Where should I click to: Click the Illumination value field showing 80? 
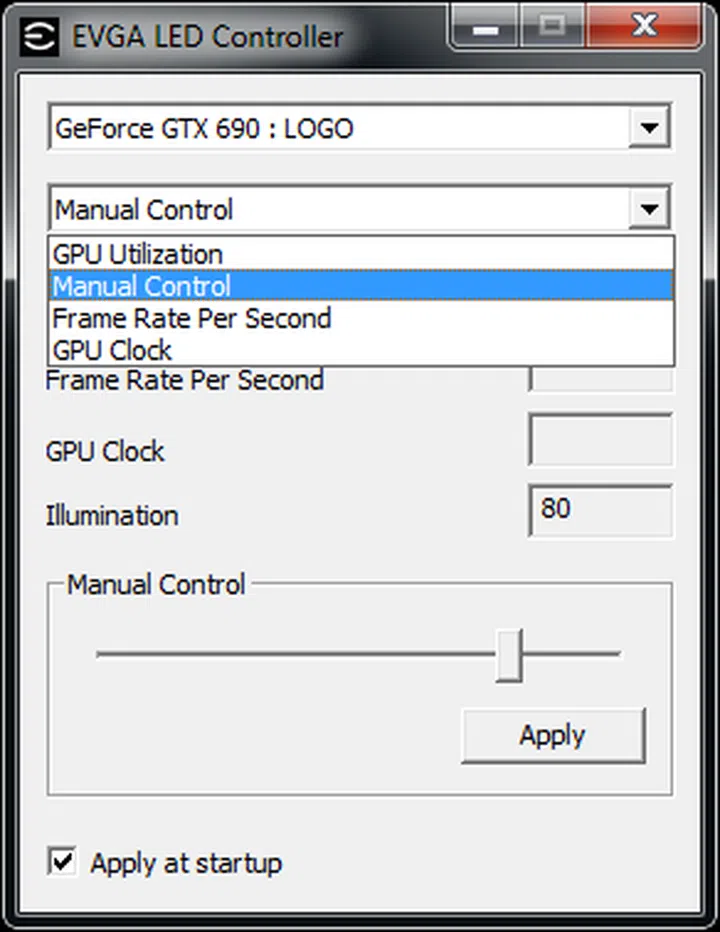600,510
